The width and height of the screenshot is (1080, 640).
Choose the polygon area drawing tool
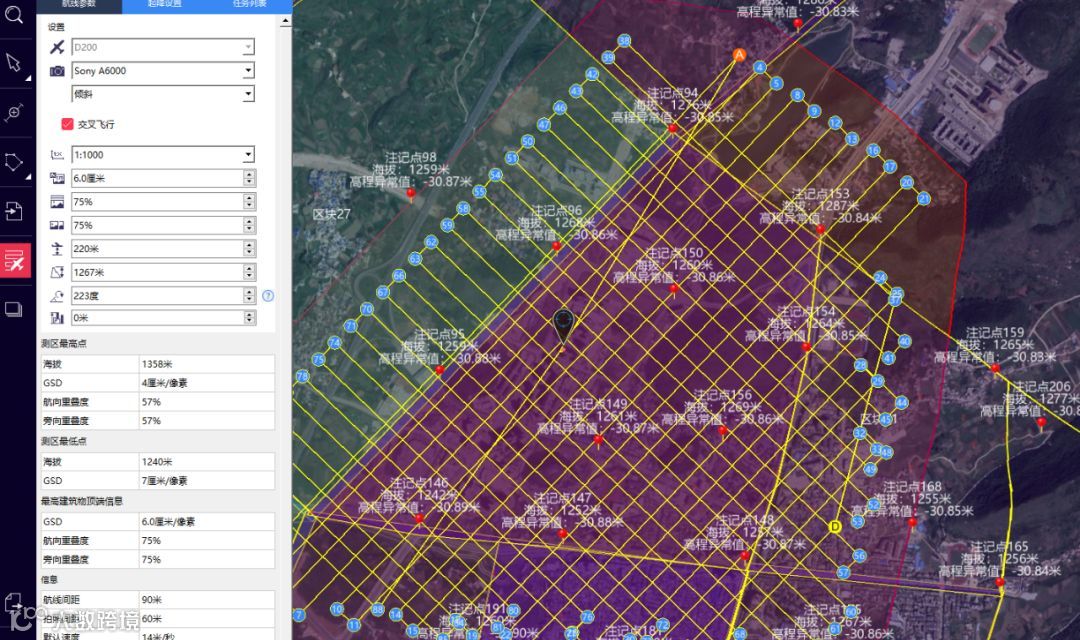tap(14, 162)
